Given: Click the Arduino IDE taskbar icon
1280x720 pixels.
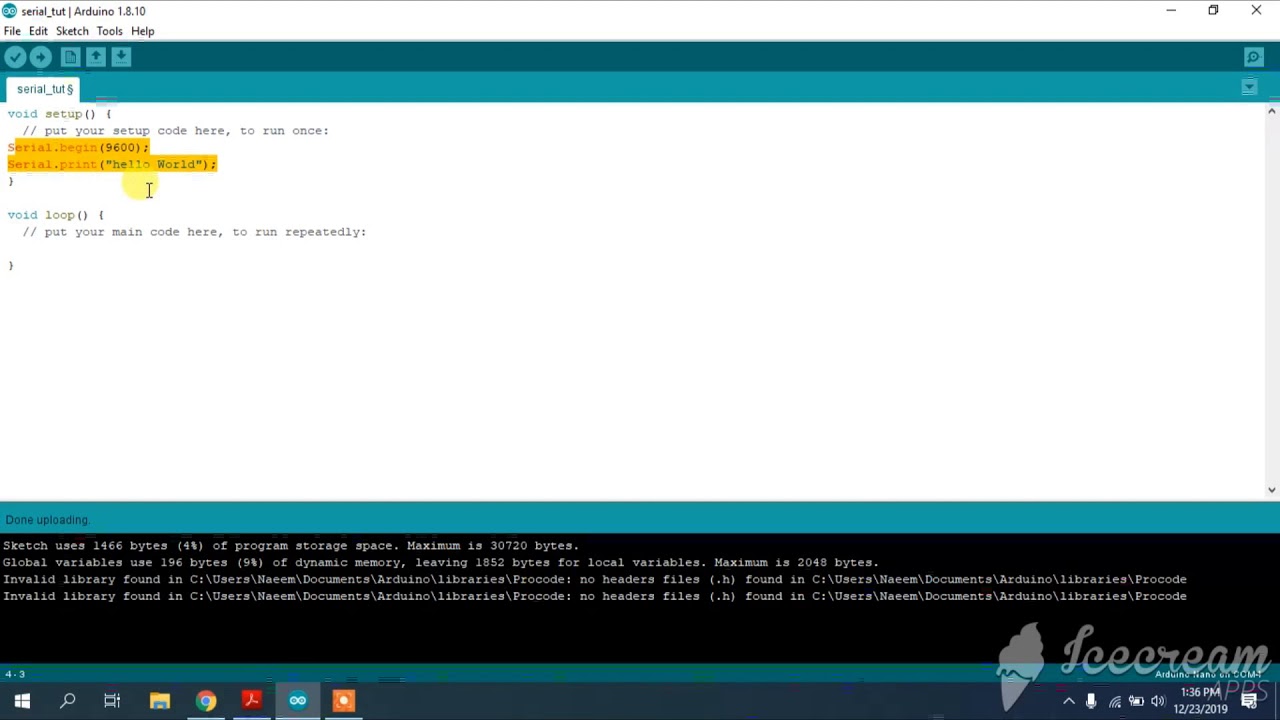Looking at the screenshot, I should pyautogui.click(x=298, y=701).
